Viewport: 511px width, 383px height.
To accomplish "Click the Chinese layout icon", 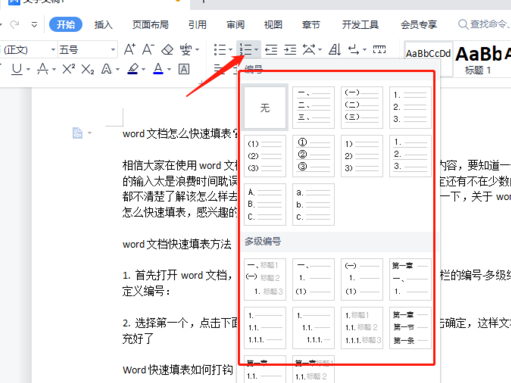I will click(309, 50).
